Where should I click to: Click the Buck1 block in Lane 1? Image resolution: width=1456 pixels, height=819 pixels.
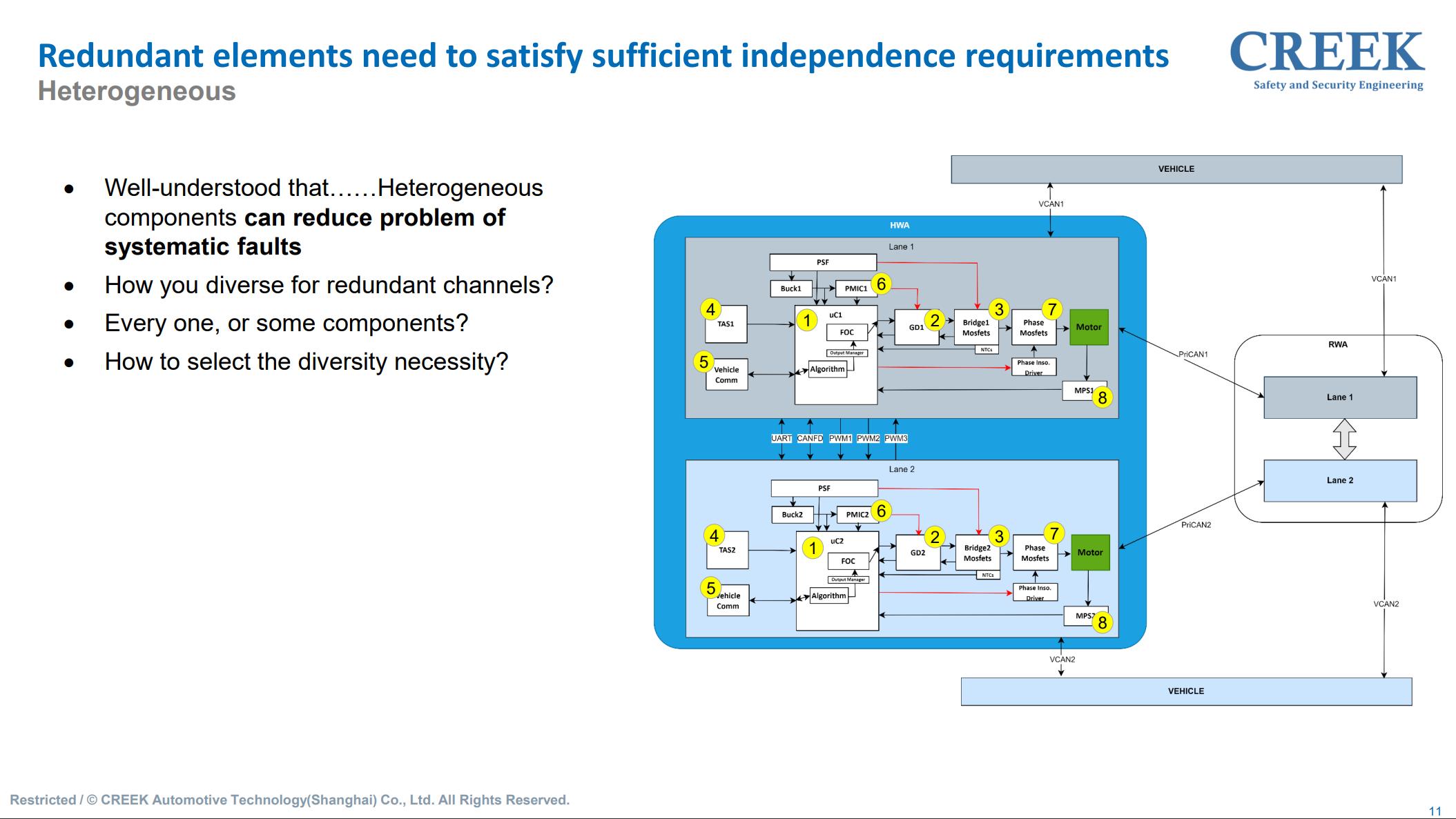[x=790, y=288]
